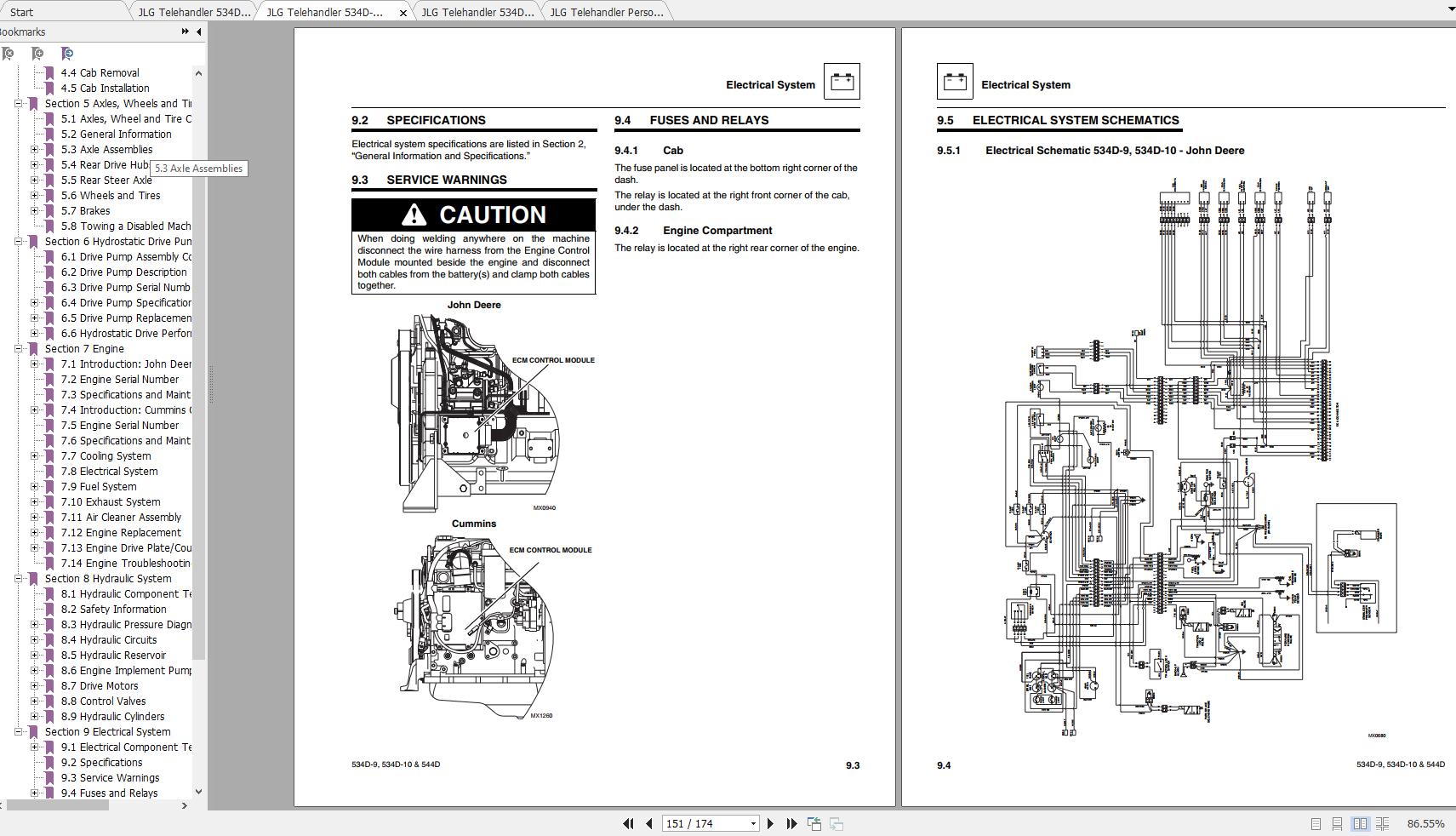Collapse the Bookmarks panel with the arrow
The image size is (1456, 836).
pos(198,32)
